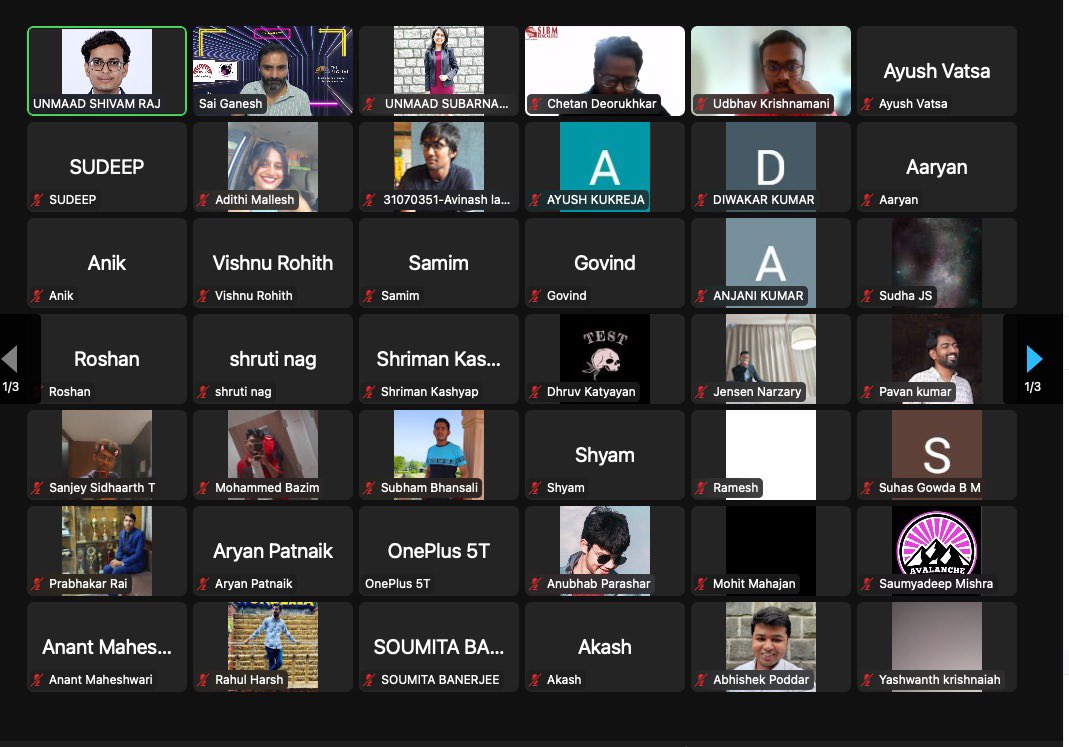1069x747 pixels.
Task: Select Shyam participant tile
Action: [x=605, y=455]
